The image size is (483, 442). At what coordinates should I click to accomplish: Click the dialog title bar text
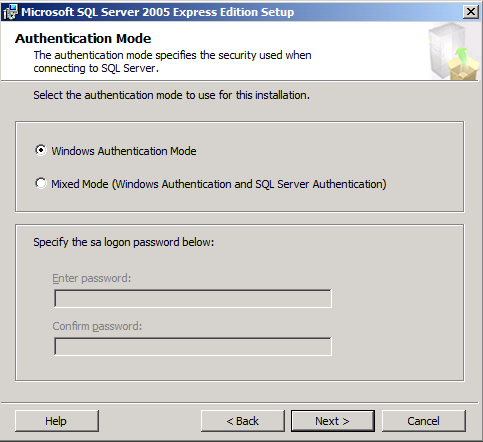[x=158, y=12]
